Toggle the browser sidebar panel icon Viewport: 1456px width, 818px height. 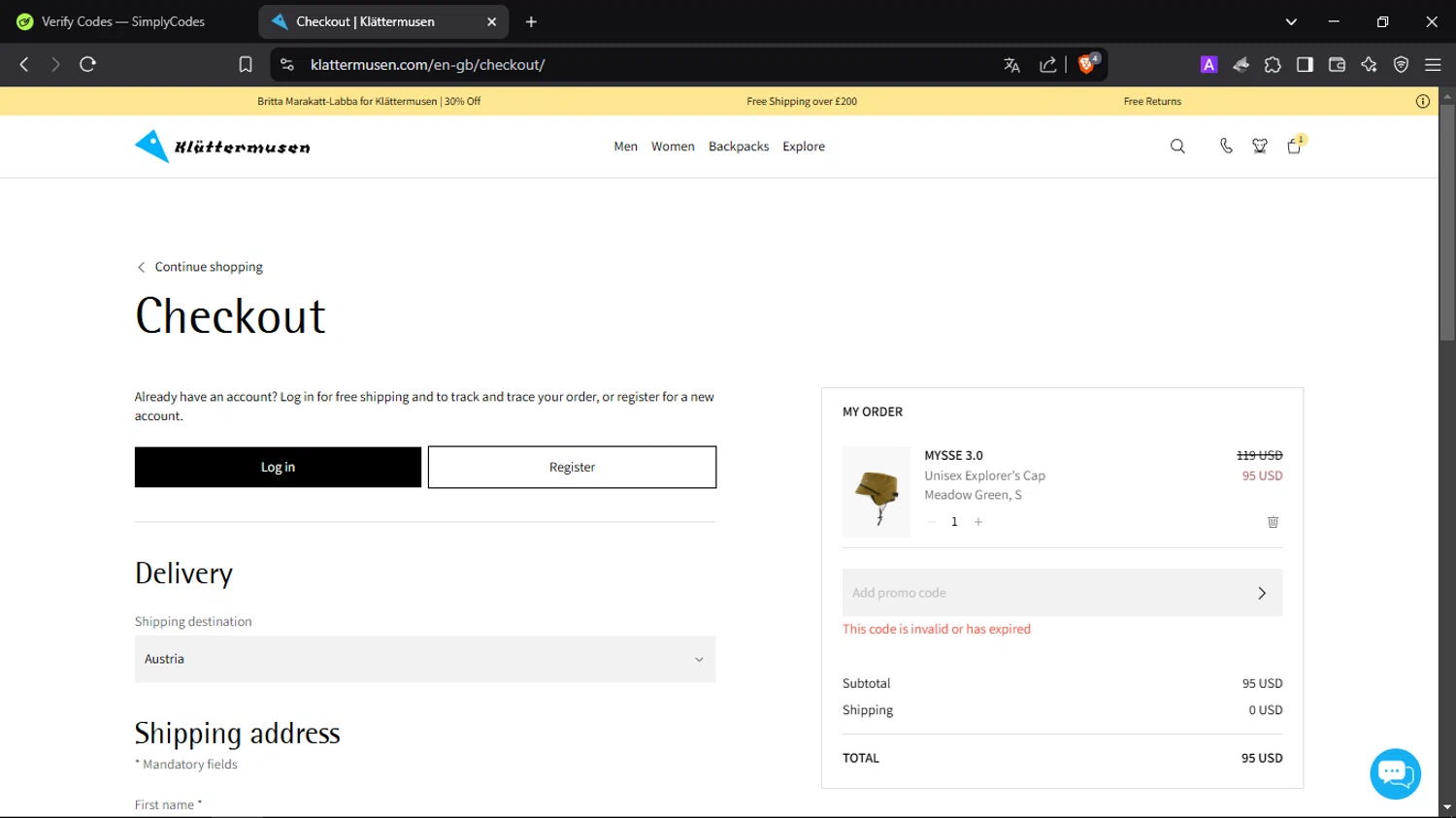[x=1305, y=64]
